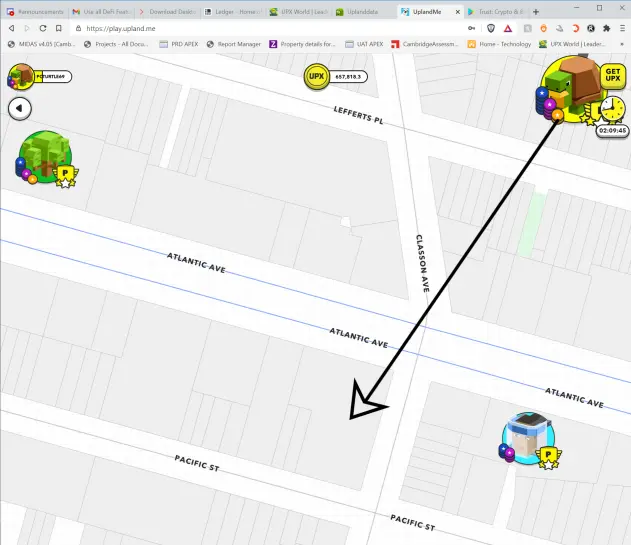
Task: Switch to the Gmail Use all DeFi tab
Action: (101, 12)
